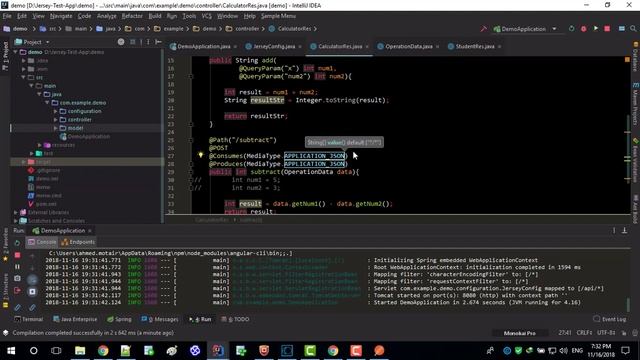Hide the Project tool window

coord(158,42)
